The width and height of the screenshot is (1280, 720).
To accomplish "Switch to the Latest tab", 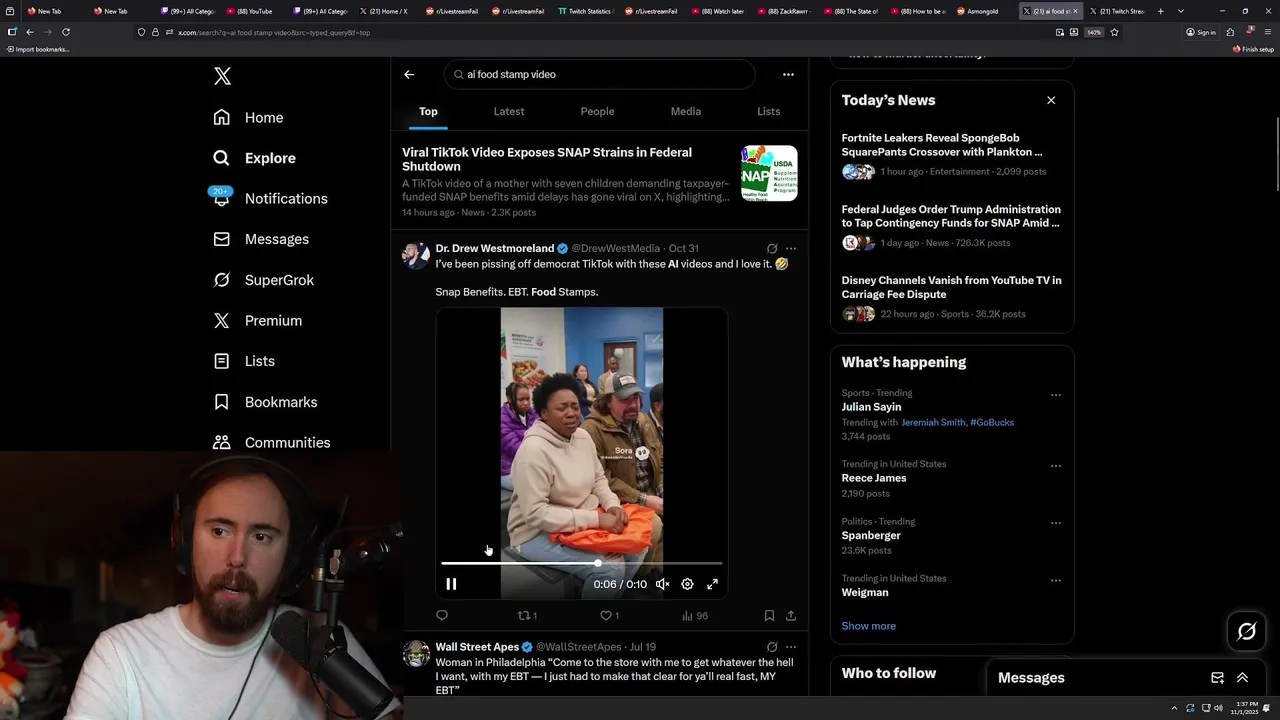I will coord(509,111).
